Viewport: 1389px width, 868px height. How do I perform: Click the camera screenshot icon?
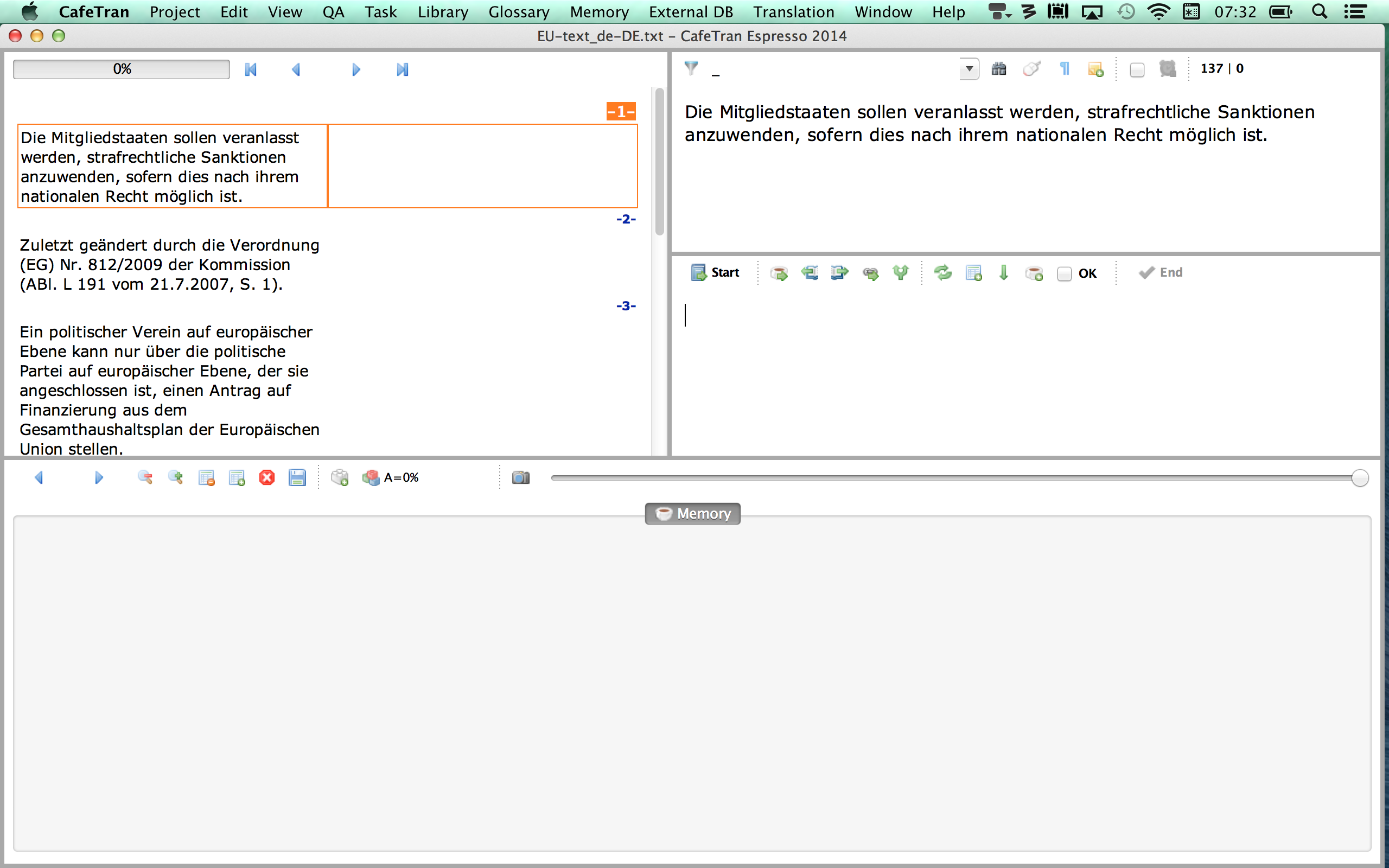[520, 477]
